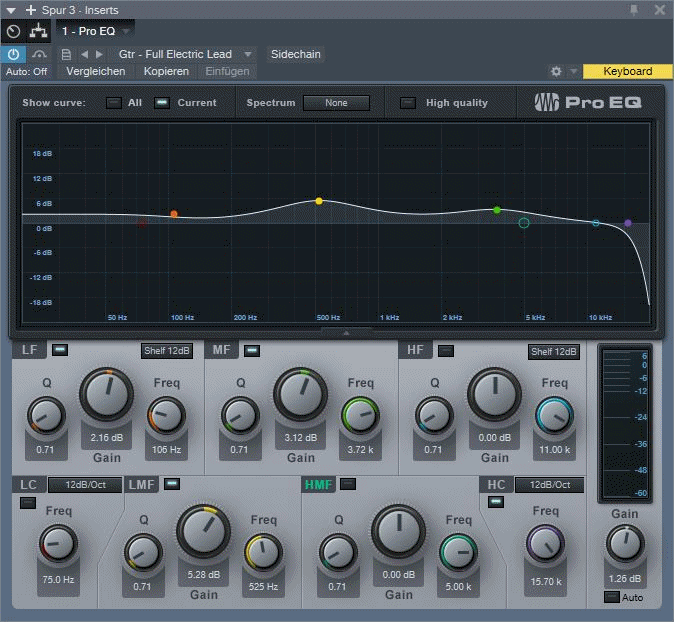Pin the plugin window
The width and height of the screenshot is (674, 622).
click(x=634, y=10)
